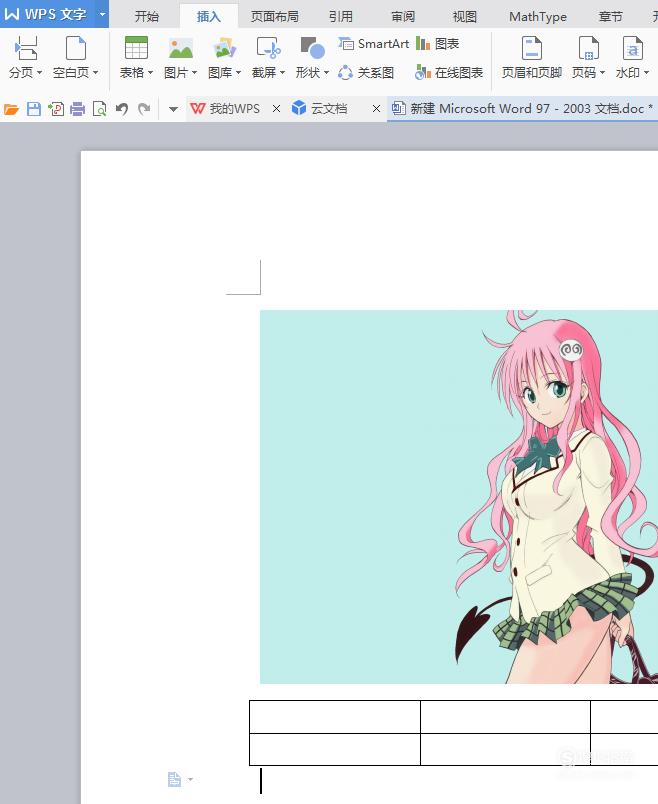658x804 pixels.
Task: Open the 审阅 ribbon tab
Action: (x=403, y=17)
